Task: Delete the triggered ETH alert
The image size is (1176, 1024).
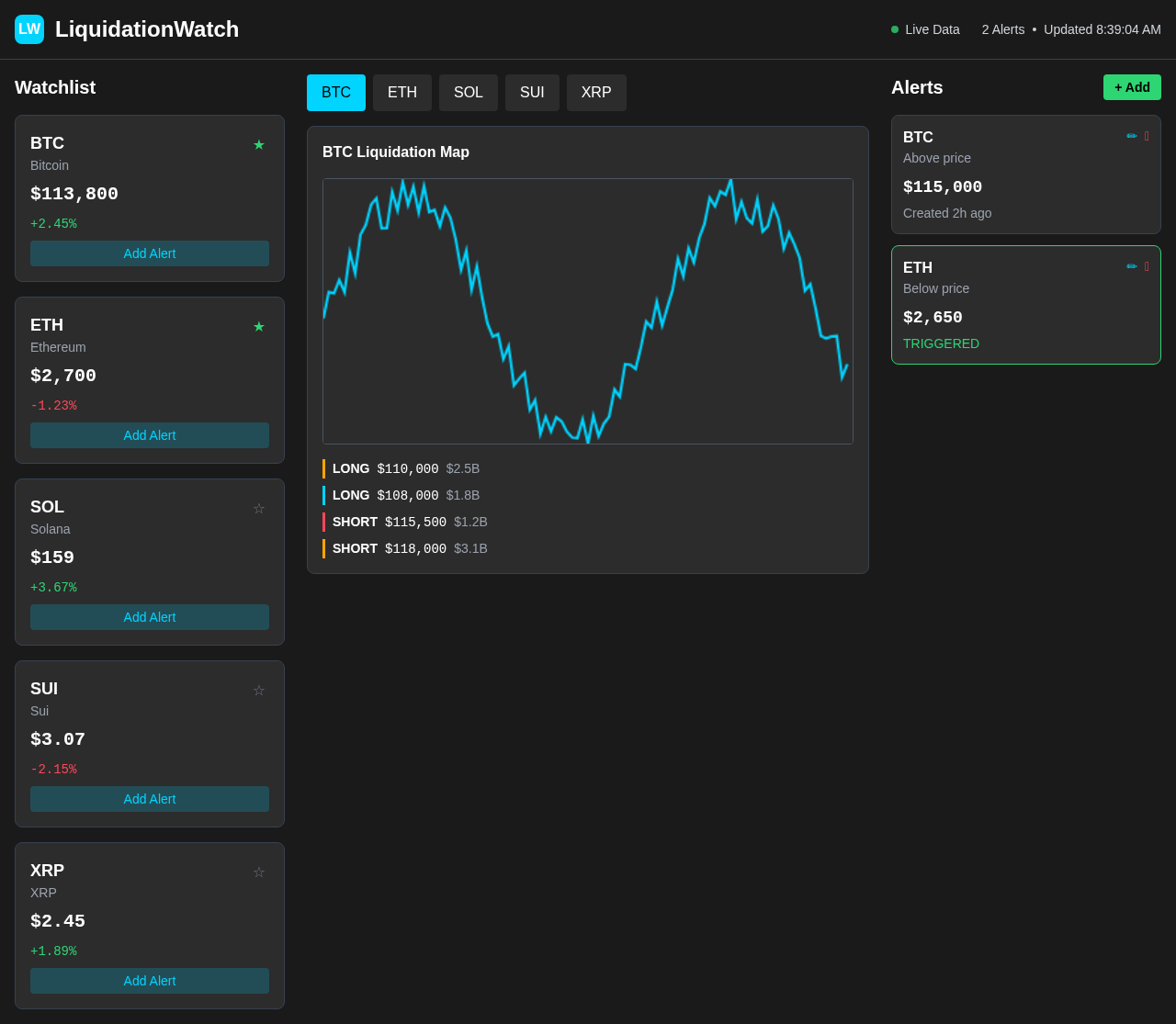Action: pos(1147,266)
